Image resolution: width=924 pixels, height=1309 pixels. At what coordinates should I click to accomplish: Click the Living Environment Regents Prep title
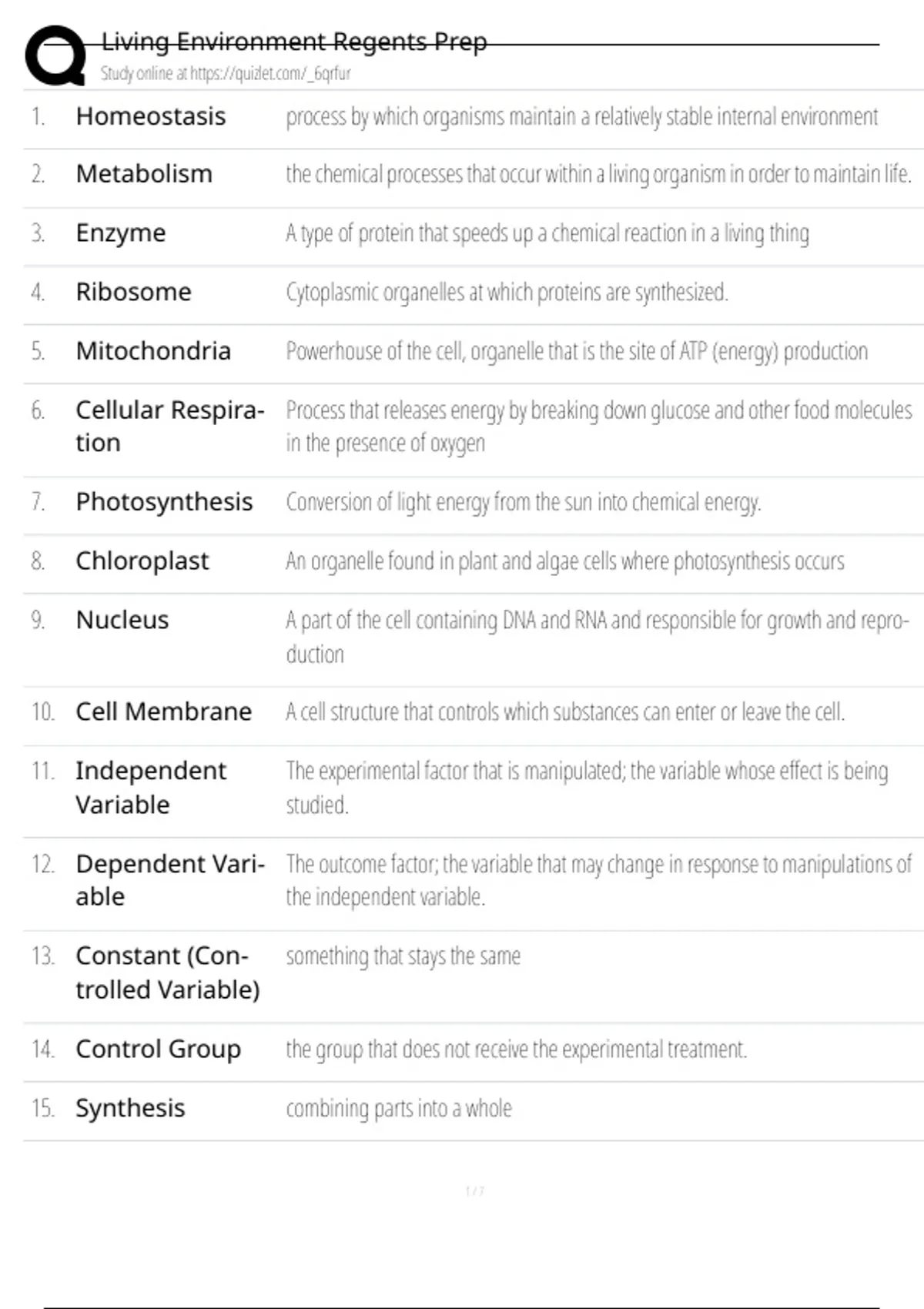(x=294, y=42)
